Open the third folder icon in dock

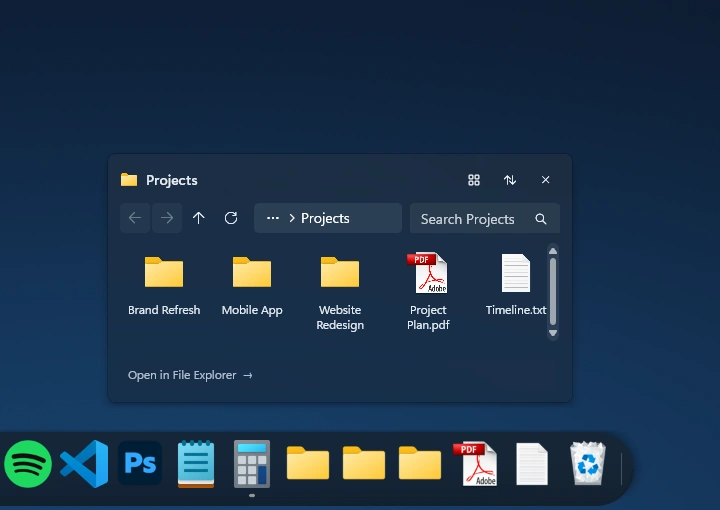[x=420, y=463]
